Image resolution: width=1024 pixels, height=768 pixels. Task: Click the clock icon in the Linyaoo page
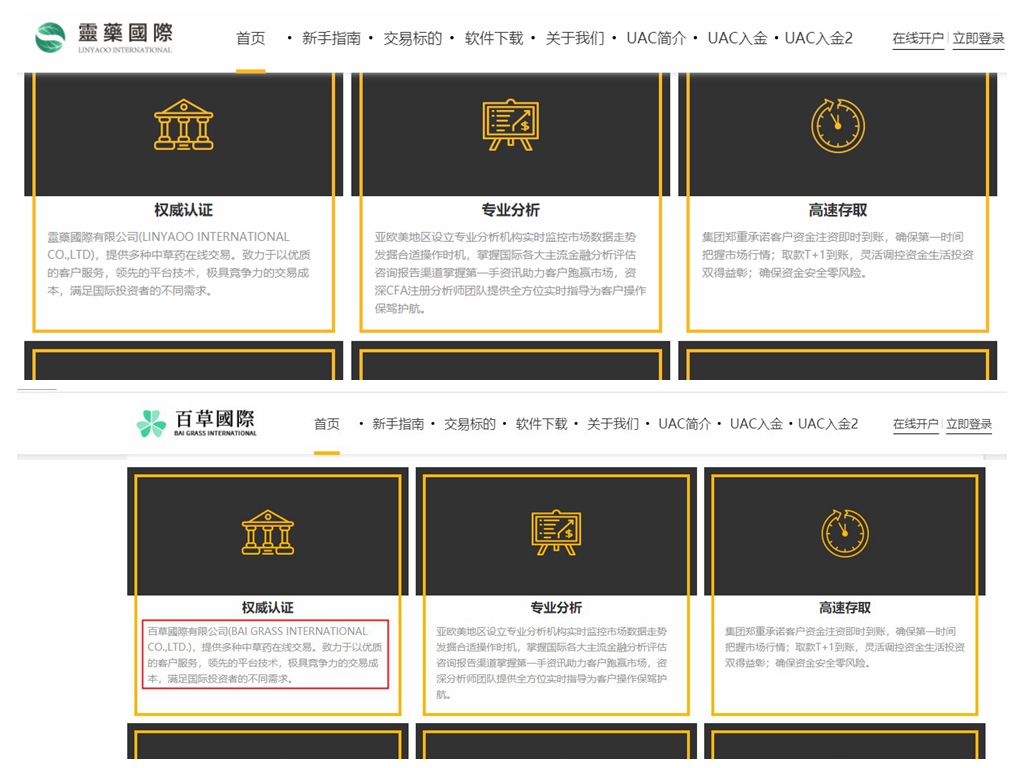837,125
